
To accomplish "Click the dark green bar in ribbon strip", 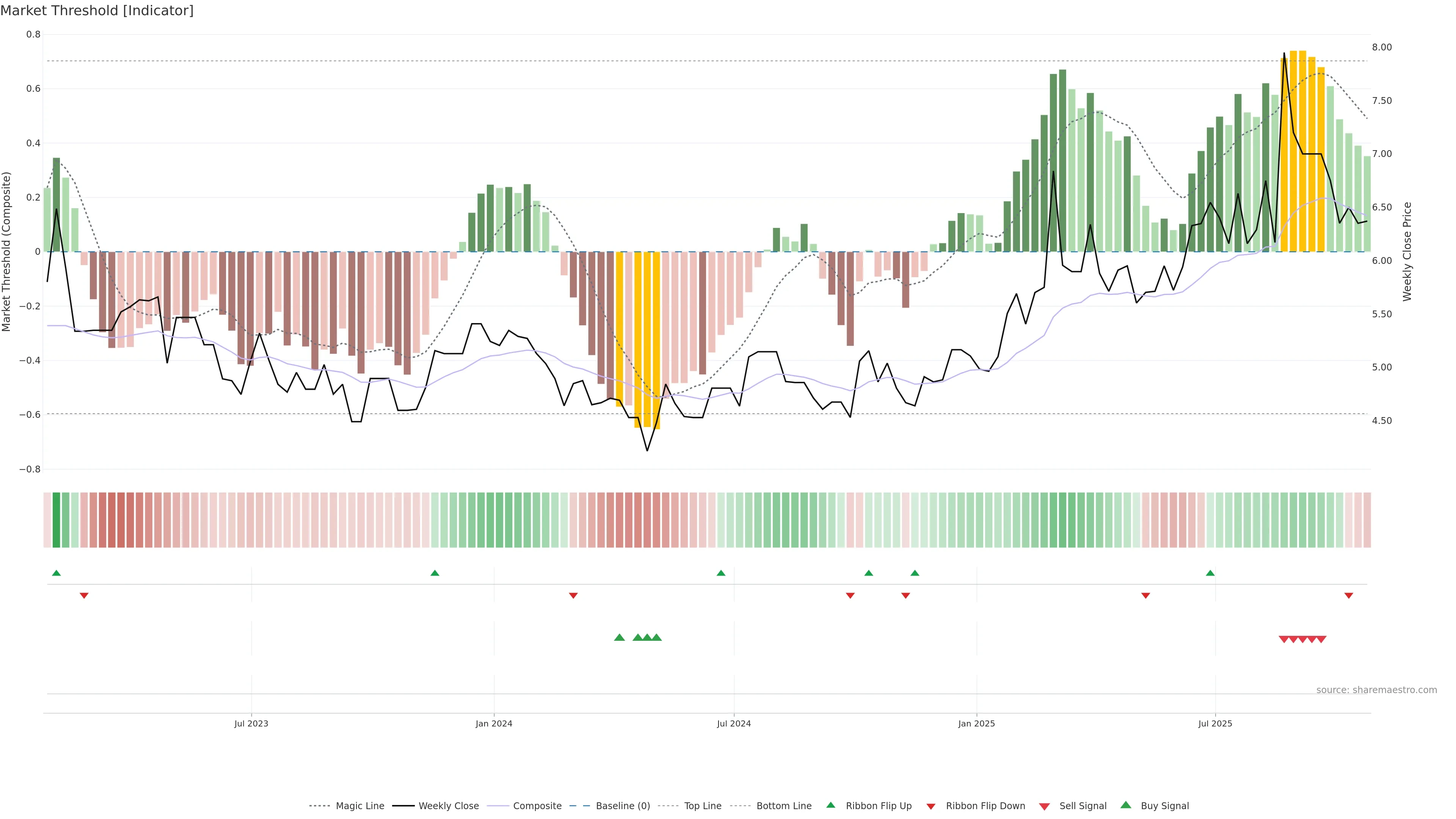I will pos(56,519).
